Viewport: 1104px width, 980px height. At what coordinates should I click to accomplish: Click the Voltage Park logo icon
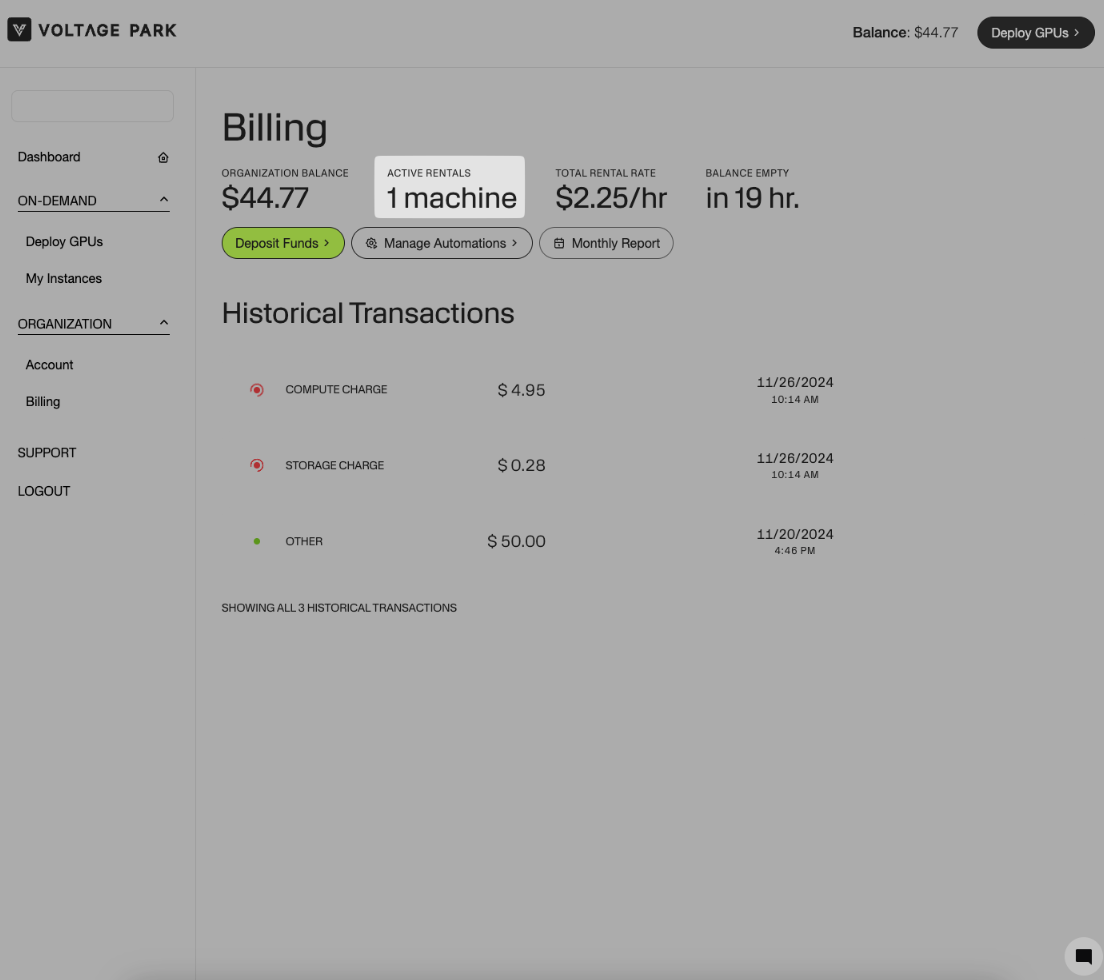click(x=20, y=30)
